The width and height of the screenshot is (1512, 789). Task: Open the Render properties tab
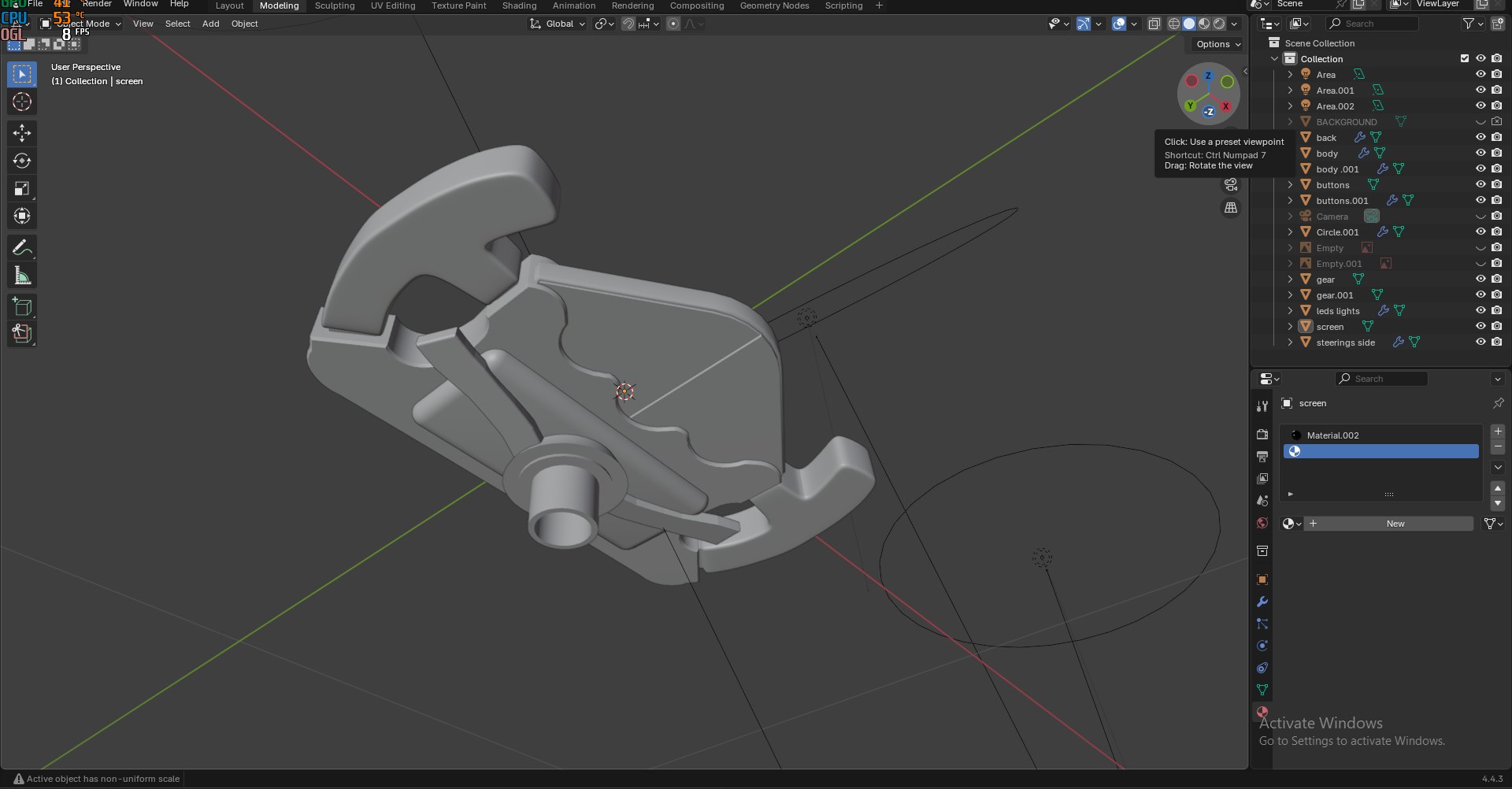(x=1262, y=434)
